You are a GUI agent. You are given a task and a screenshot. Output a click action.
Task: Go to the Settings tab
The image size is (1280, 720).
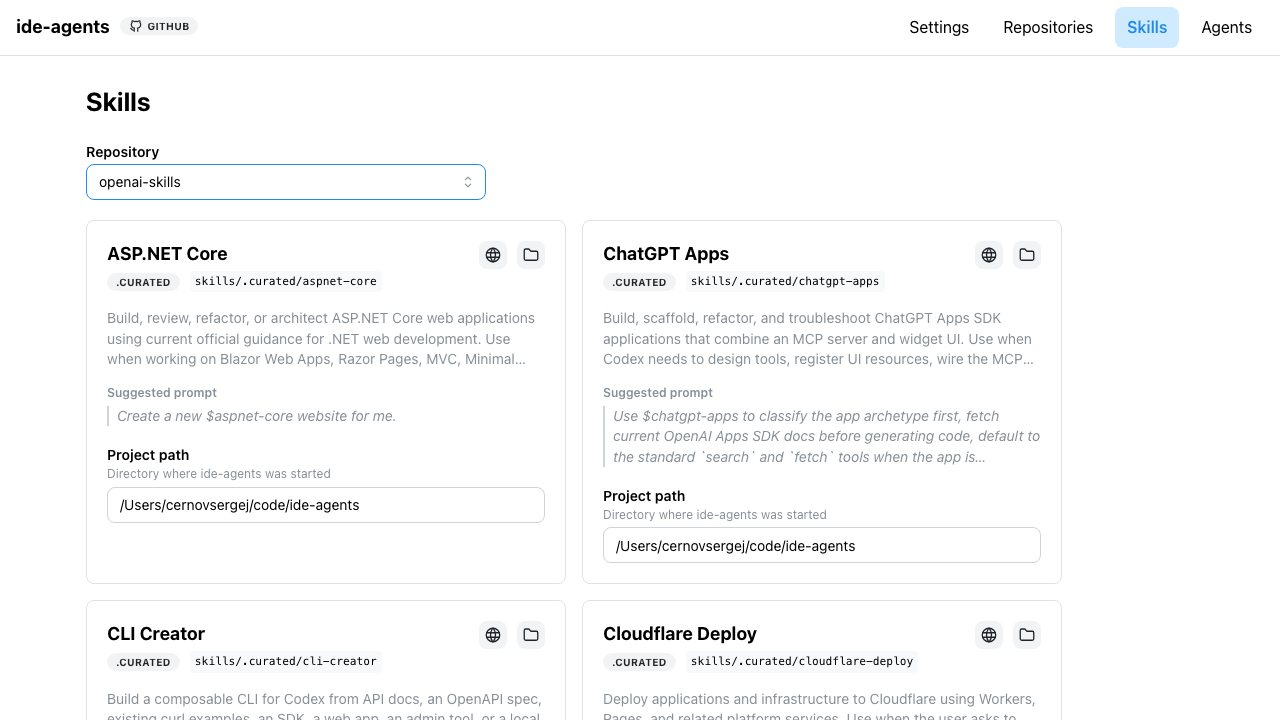(939, 27)
